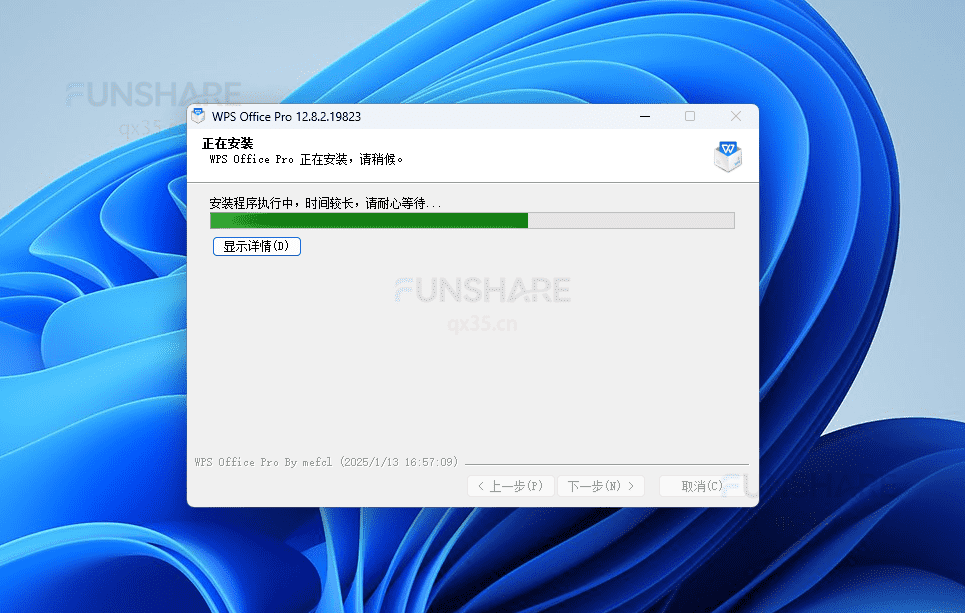Show installation details with 显示详情(D) button

click(257, 246)
